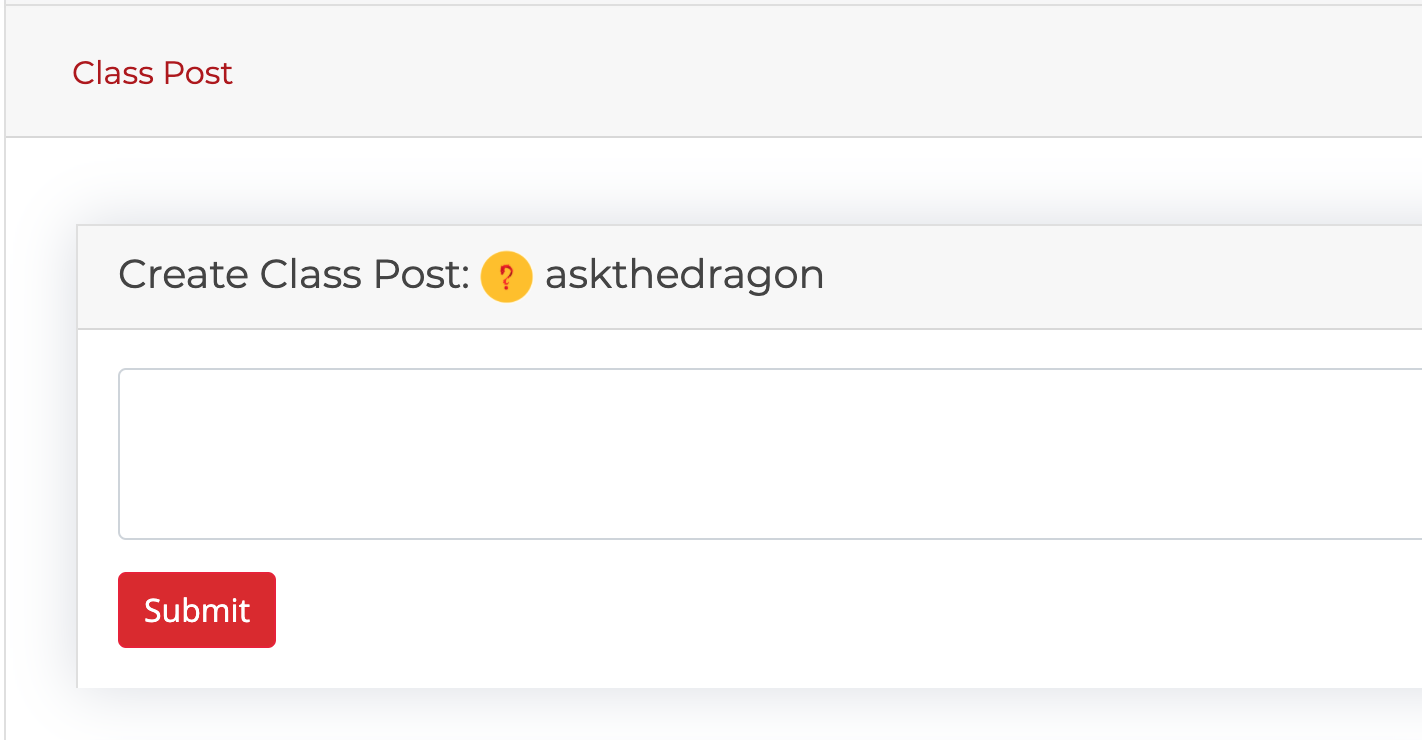
Task: Click the gray breadcrumb bar background
Action: [x=800, y=73]
